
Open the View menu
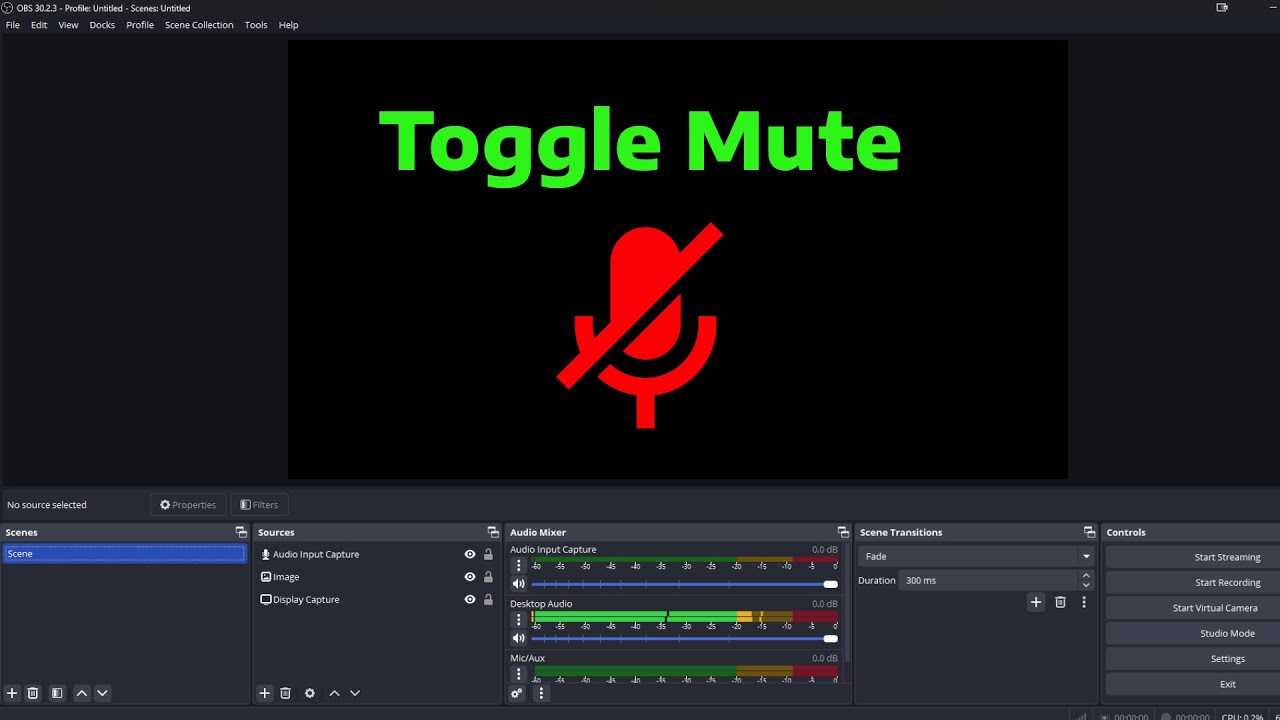coord(68,25)
